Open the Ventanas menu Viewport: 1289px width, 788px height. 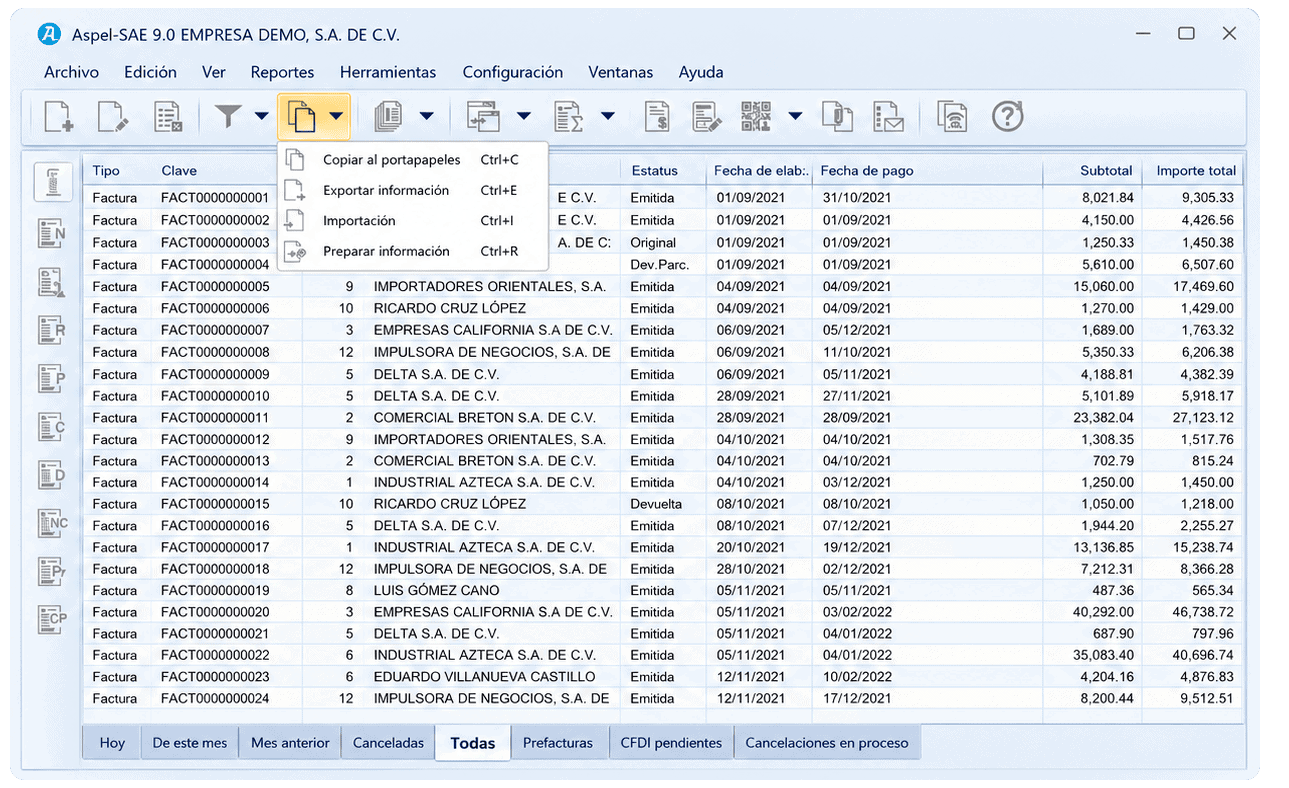pyautogui.click(x=621, y=72)
